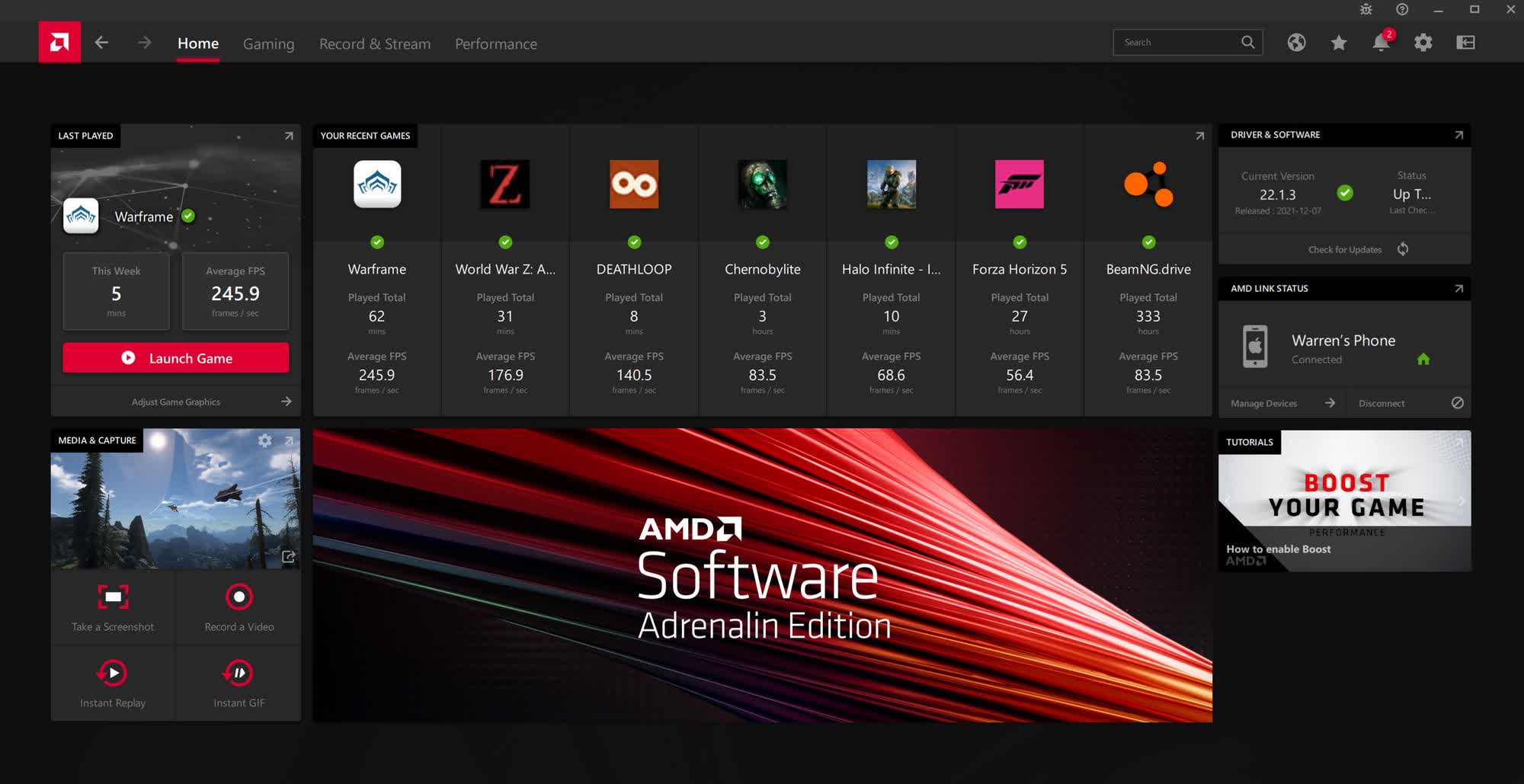Open Media & Capture settings gear

coord(264,440)
